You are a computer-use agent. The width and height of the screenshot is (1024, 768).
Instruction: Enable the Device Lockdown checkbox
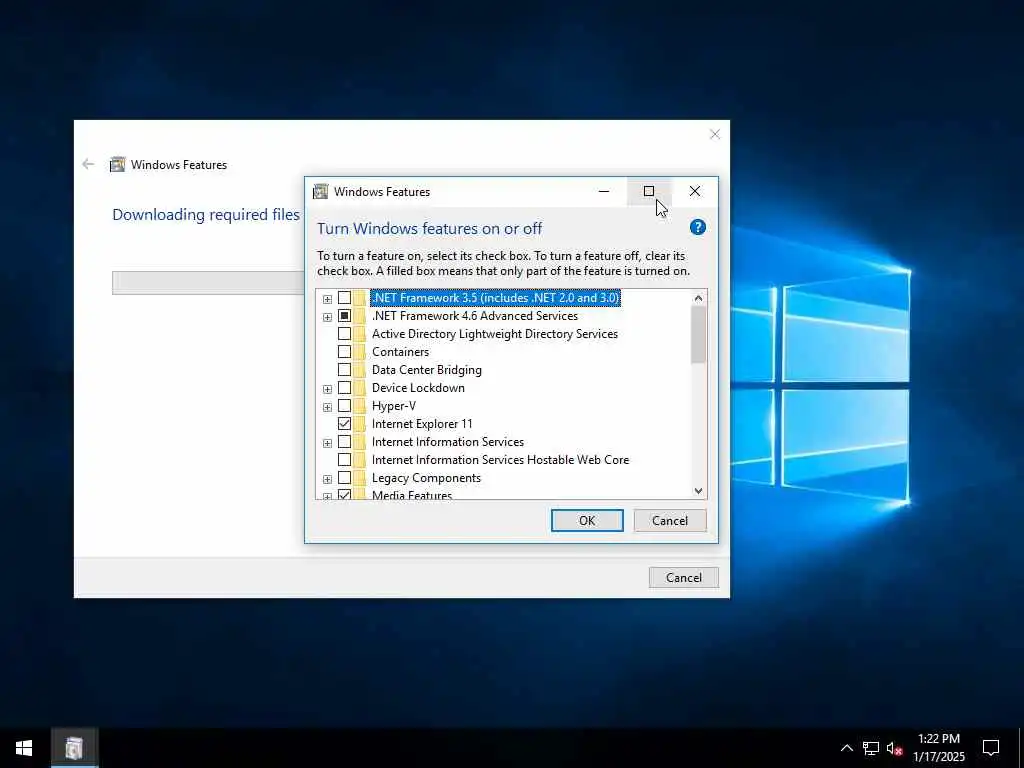coord(344,388)
